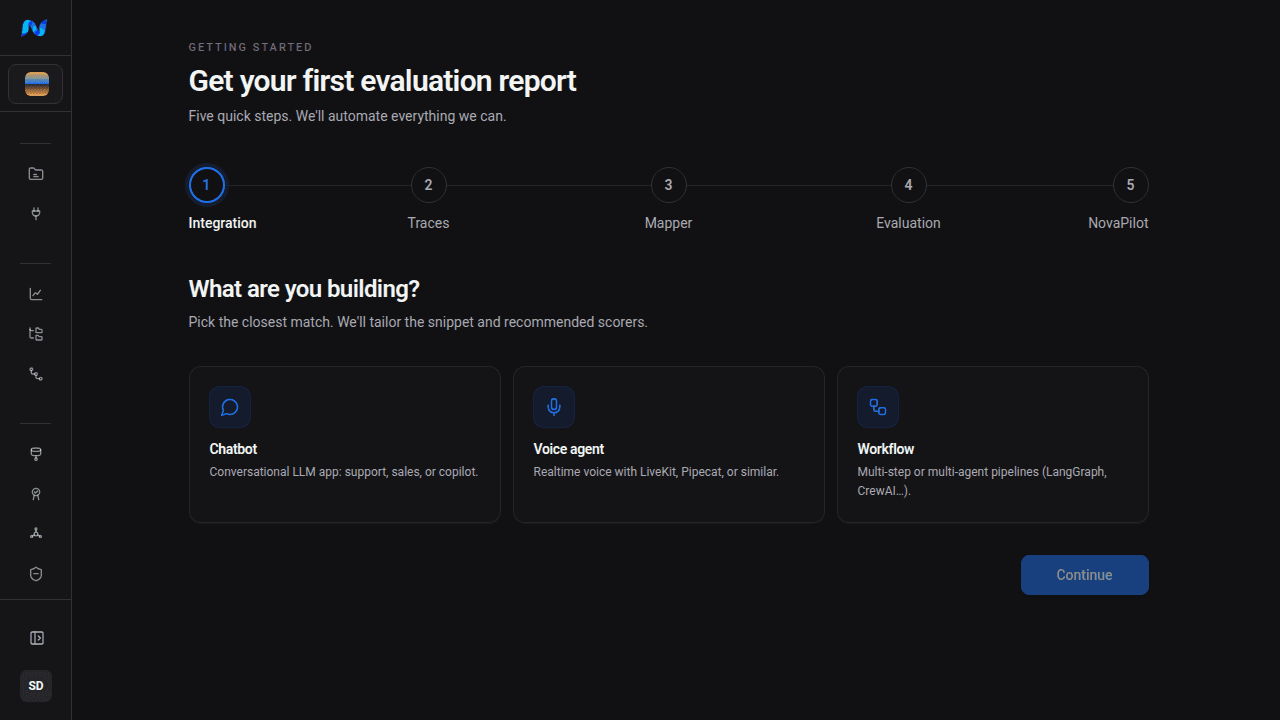Choose the Chatbot card title
This screenshot has width=1280, height=720.
tap(233, 449)
